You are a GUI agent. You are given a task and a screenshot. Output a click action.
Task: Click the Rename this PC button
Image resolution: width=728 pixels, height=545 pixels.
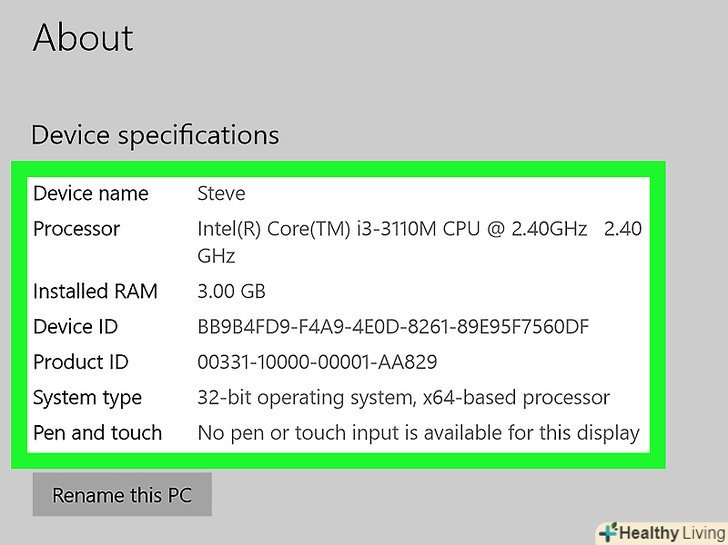(122, 495)
